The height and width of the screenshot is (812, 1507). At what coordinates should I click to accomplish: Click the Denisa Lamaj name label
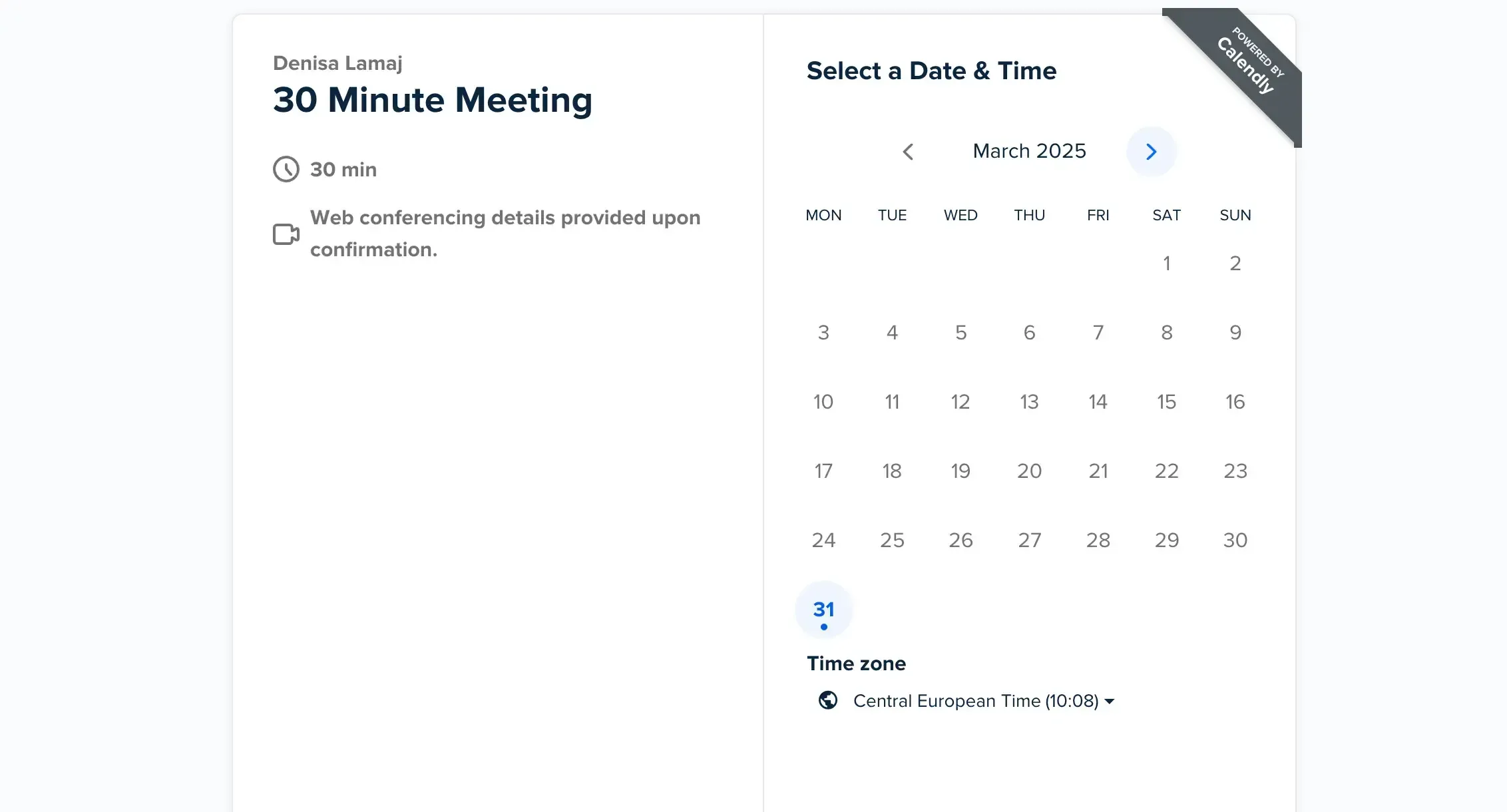tap(337, 63)
